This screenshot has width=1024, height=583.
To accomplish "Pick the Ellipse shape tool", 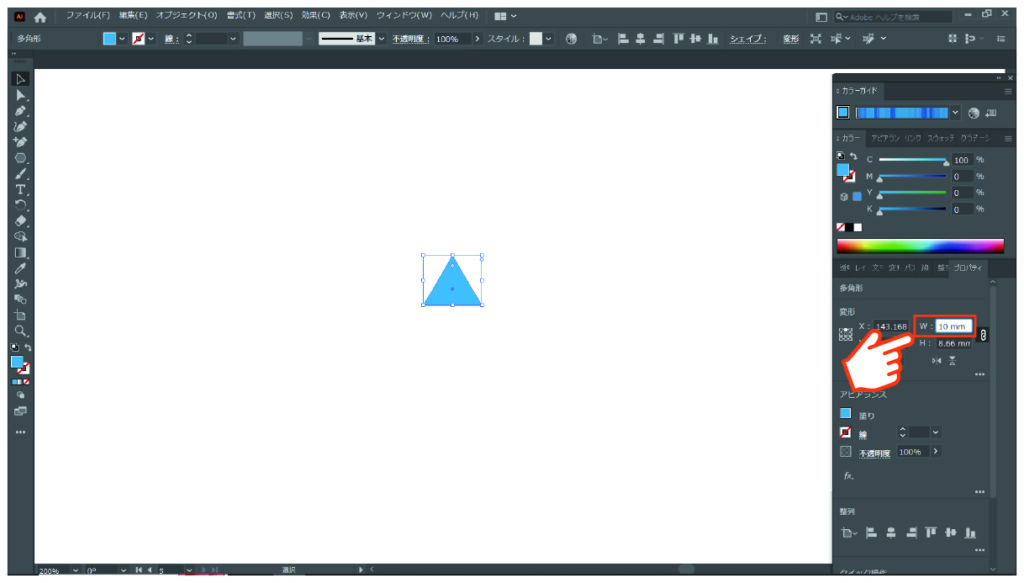I will point(20,158).
